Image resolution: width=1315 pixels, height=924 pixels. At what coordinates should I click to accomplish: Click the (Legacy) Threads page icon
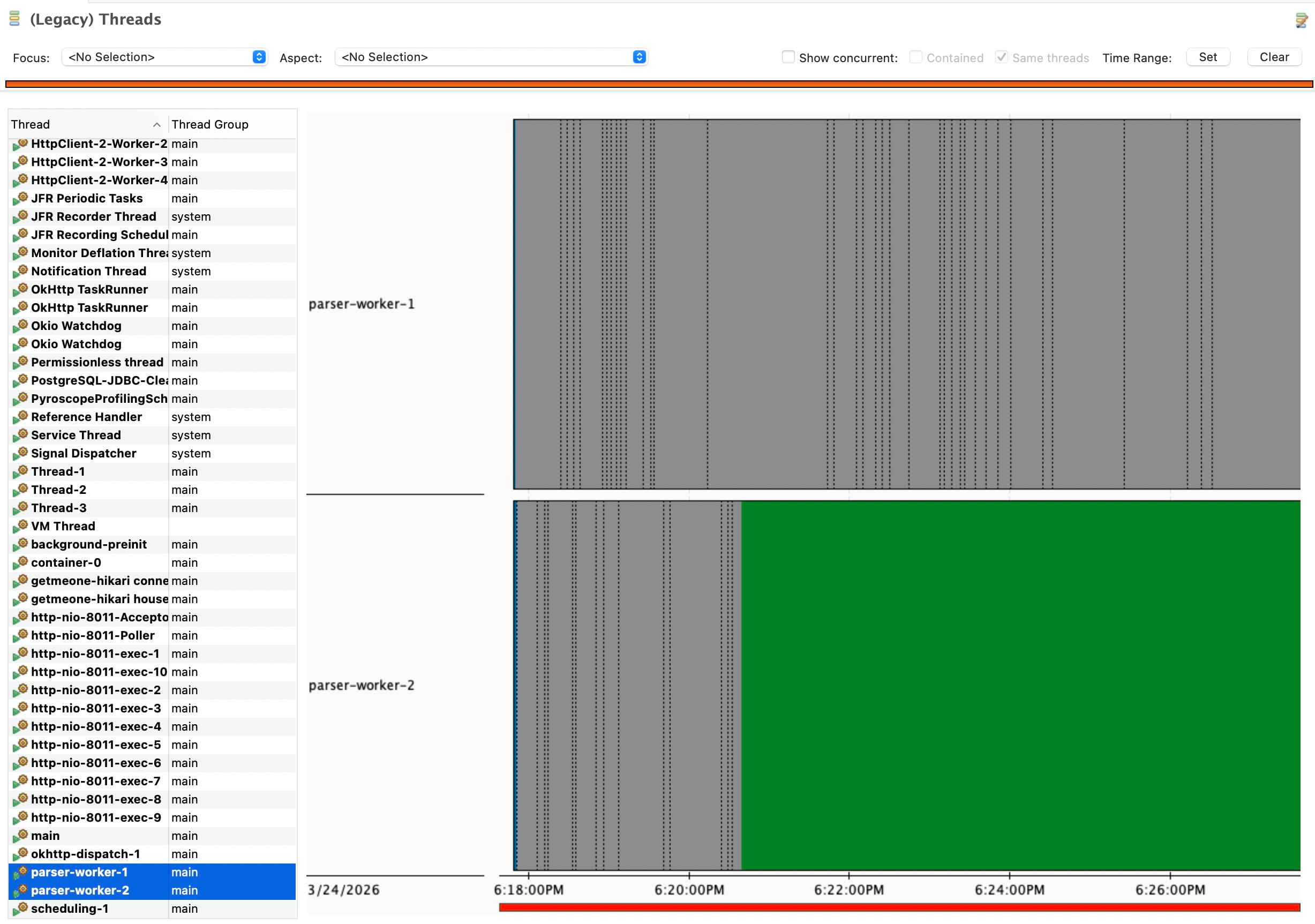tap(14, 19)
